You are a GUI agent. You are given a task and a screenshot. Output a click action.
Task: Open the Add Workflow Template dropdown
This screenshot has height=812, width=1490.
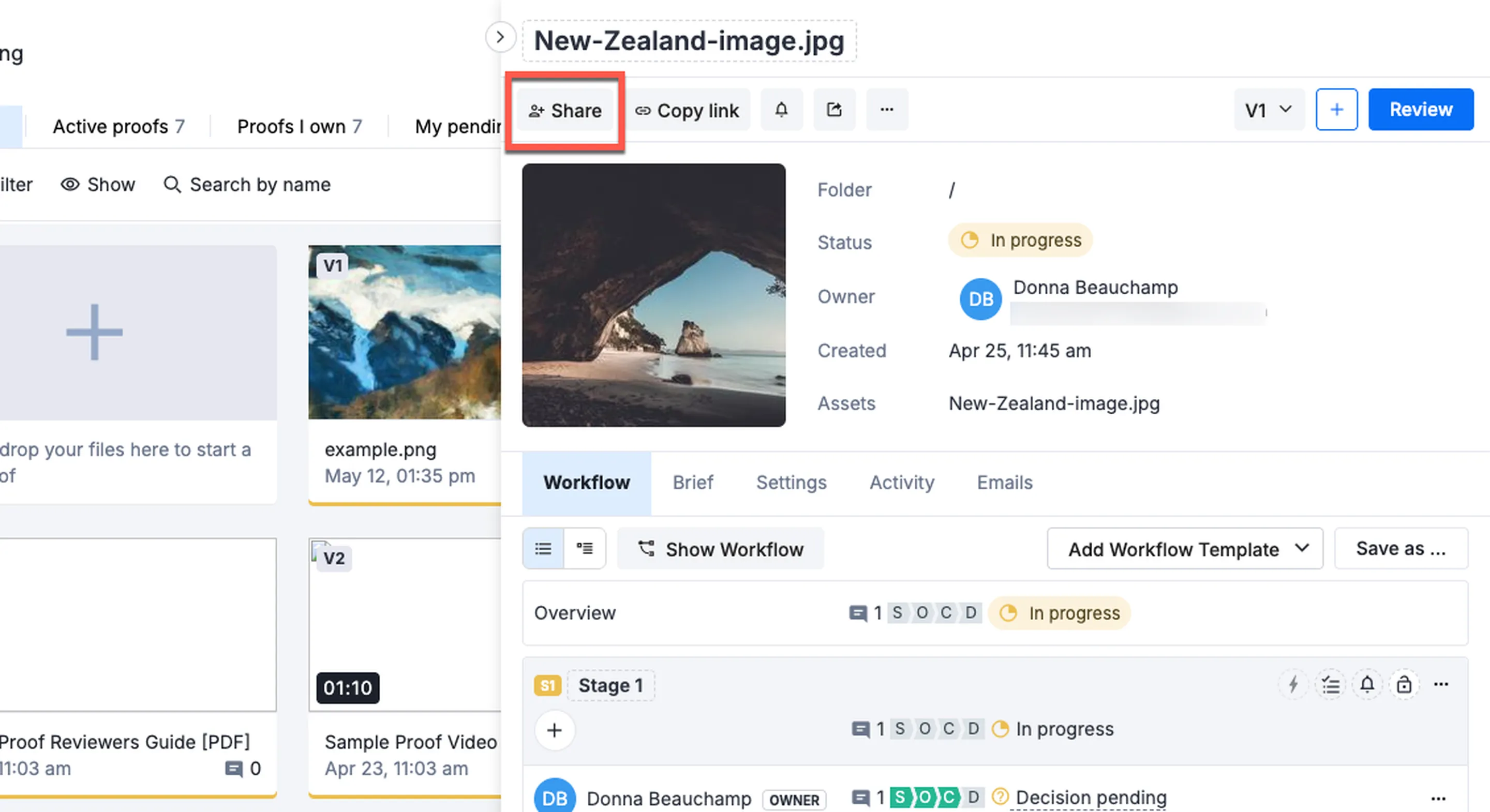click(x=1185, y=548)
